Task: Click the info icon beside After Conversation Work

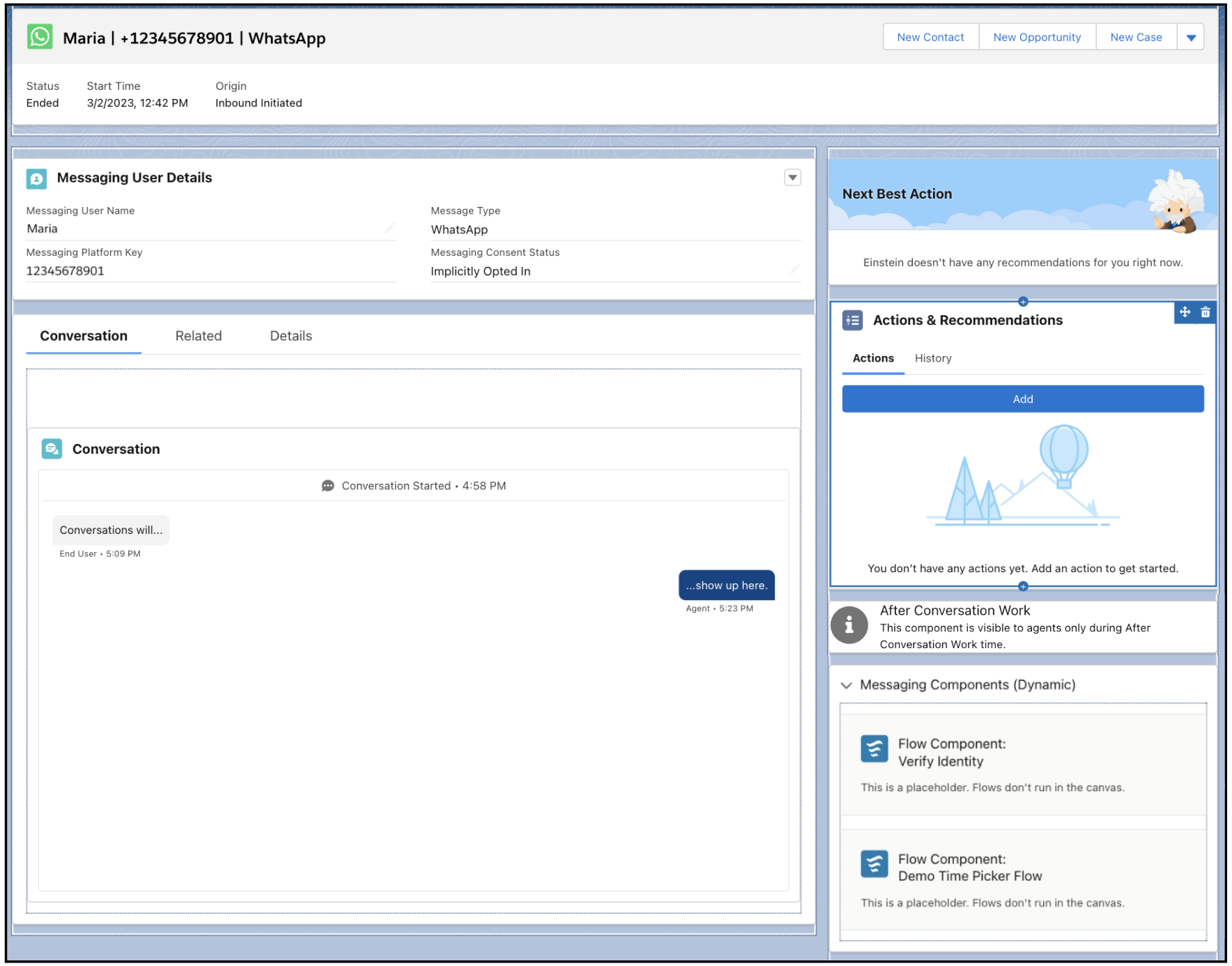Action: tap(849, 626)
